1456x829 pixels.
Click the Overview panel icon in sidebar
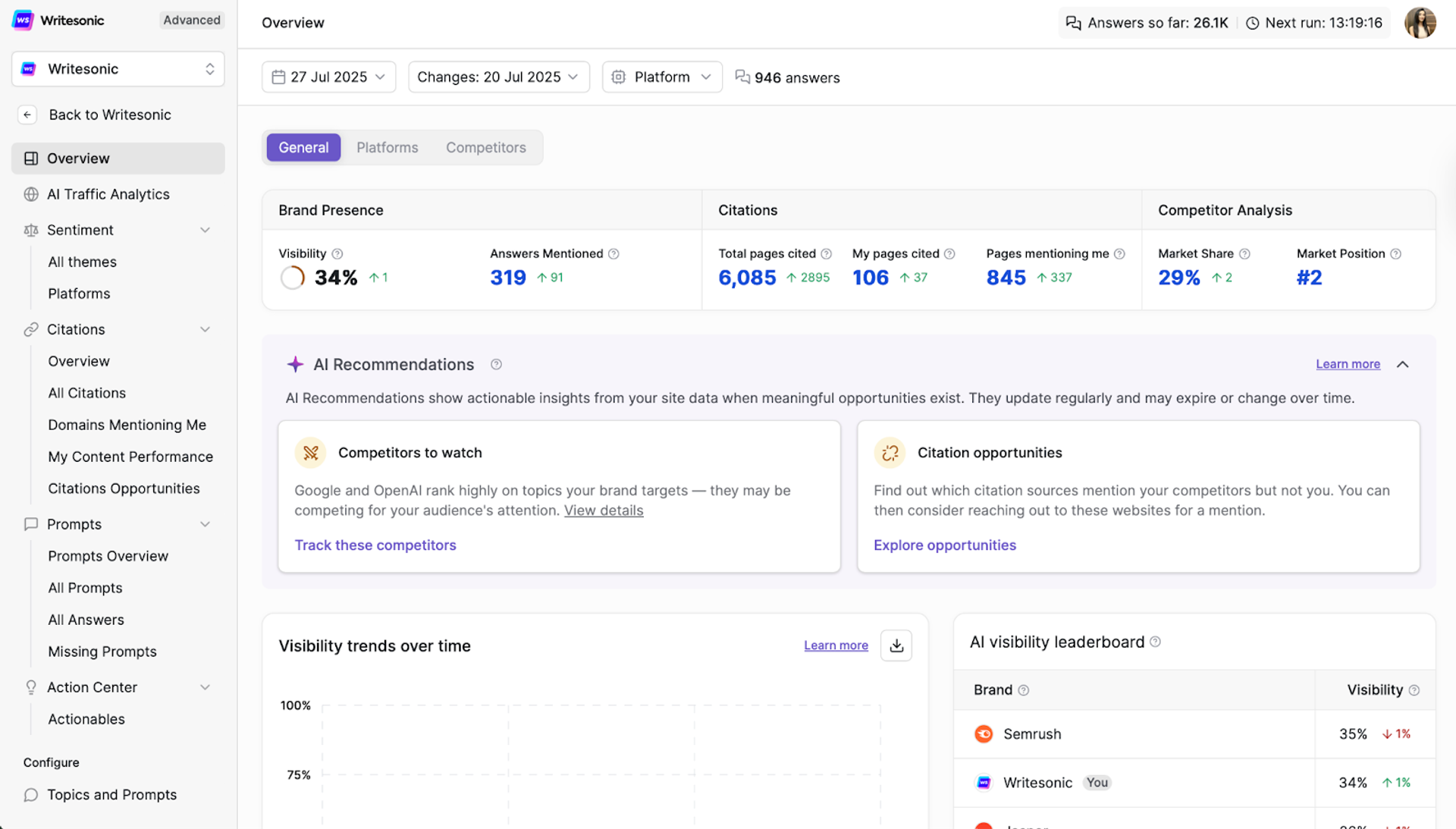[31, 159]
